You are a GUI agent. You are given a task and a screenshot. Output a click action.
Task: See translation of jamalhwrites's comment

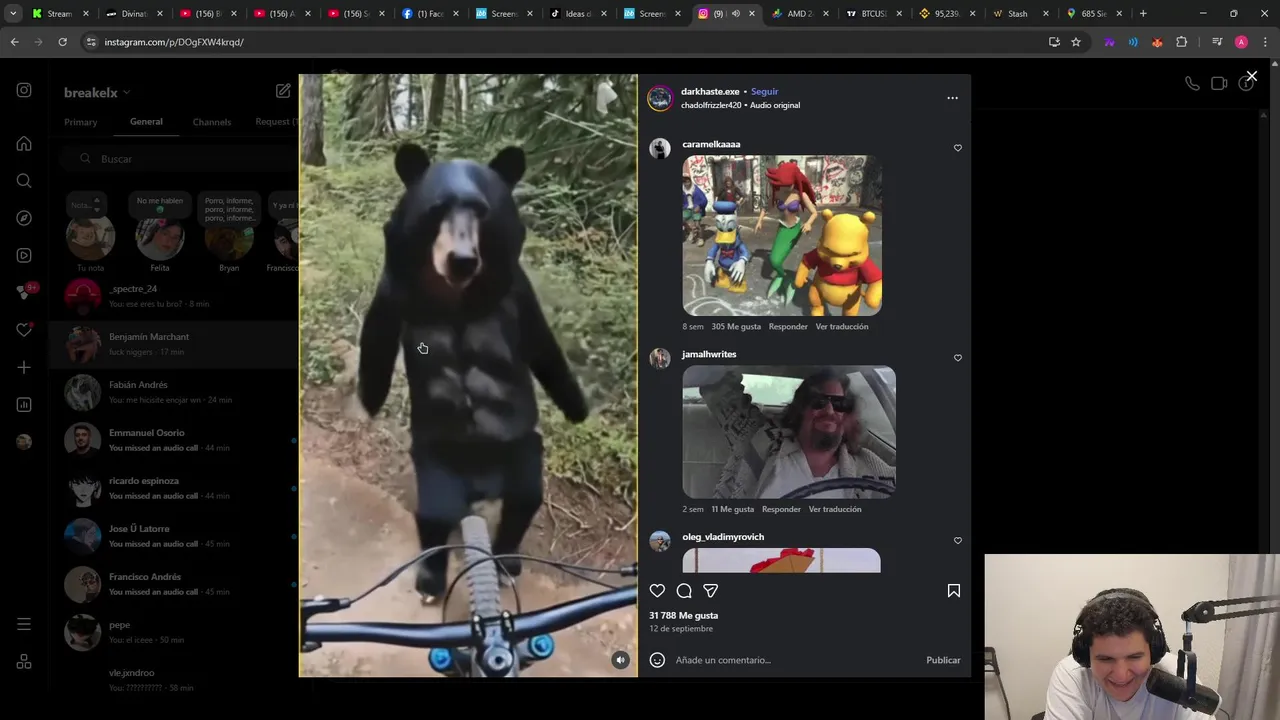pos(835,510)
